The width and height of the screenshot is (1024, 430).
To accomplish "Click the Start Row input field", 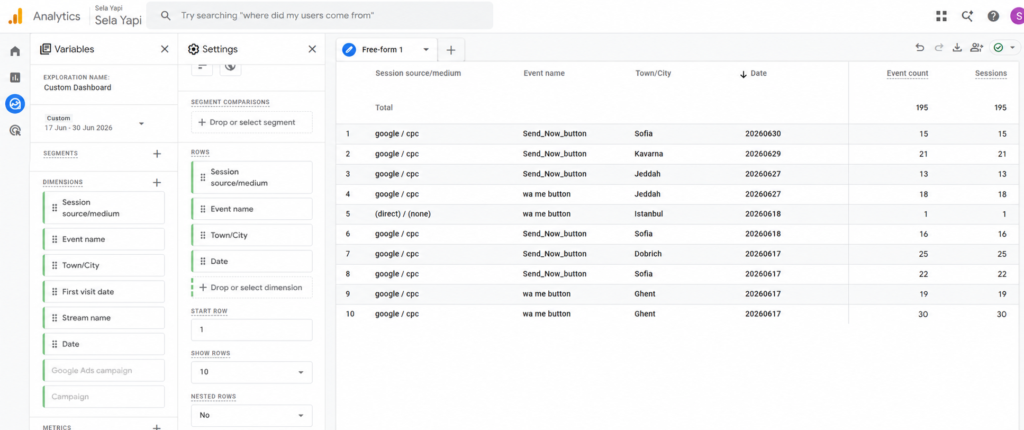I will point(251,330).
